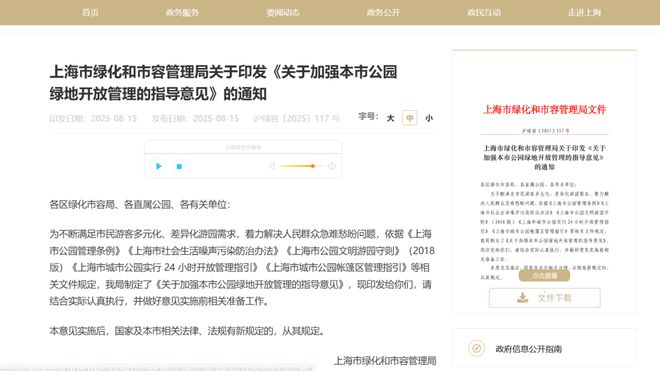Click the greeting line 各区绿化市容局、各直属公园
The width and height of the screenshot is (660, 371).
[x=140, y=205]
